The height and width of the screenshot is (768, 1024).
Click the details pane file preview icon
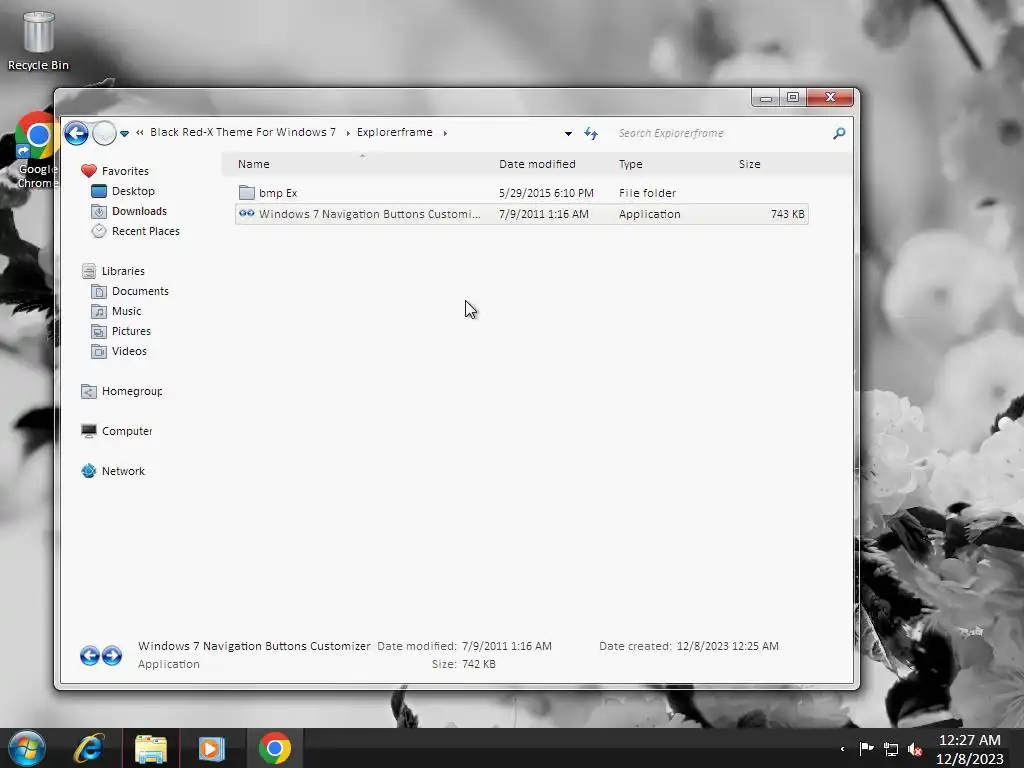pos(101,655)
